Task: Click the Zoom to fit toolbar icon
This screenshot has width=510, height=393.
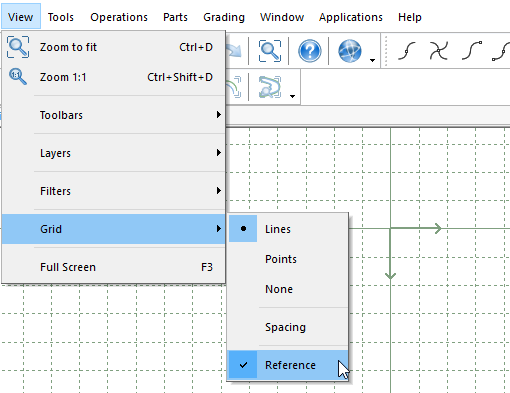Action: point(270,51)
